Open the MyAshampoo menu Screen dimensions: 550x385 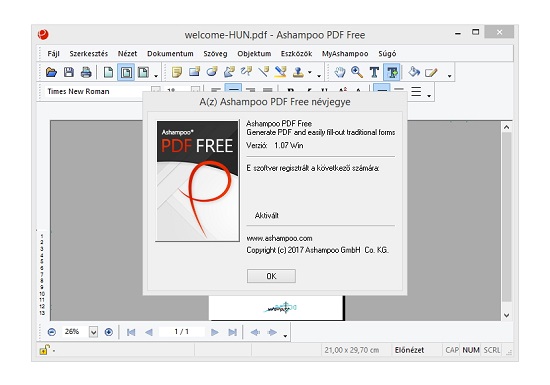(345, 54)
